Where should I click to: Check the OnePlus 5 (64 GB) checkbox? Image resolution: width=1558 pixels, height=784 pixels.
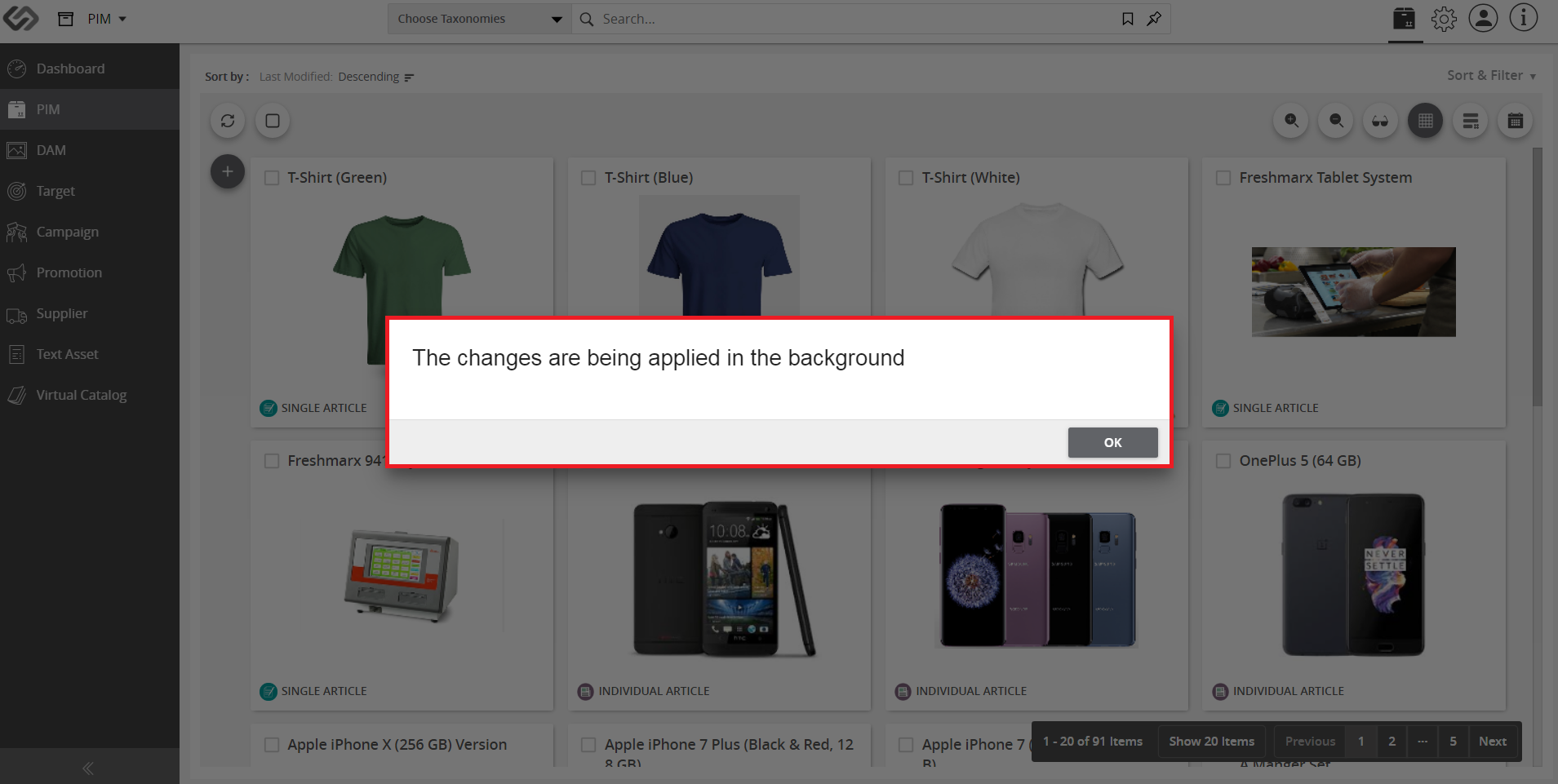point(1223,461)
